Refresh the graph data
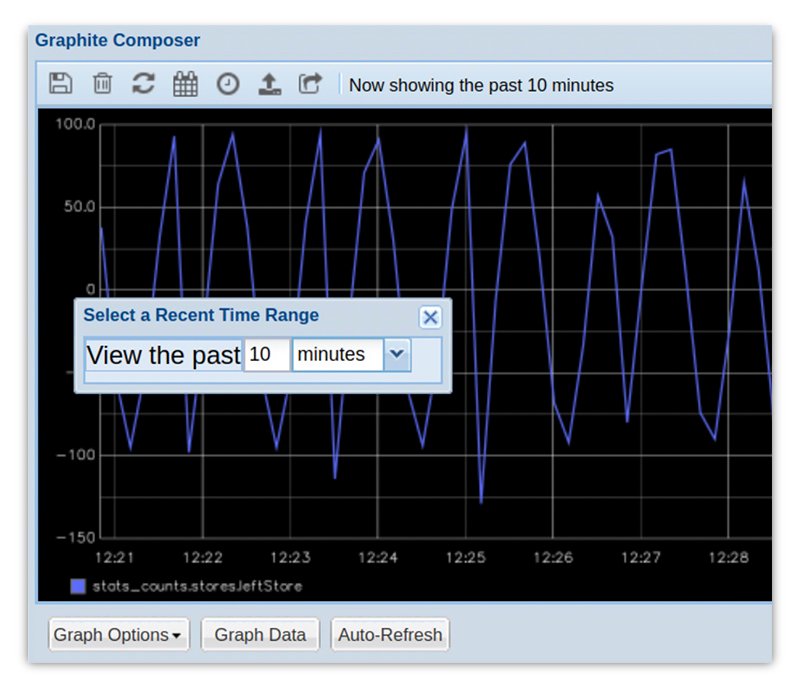 144,84
